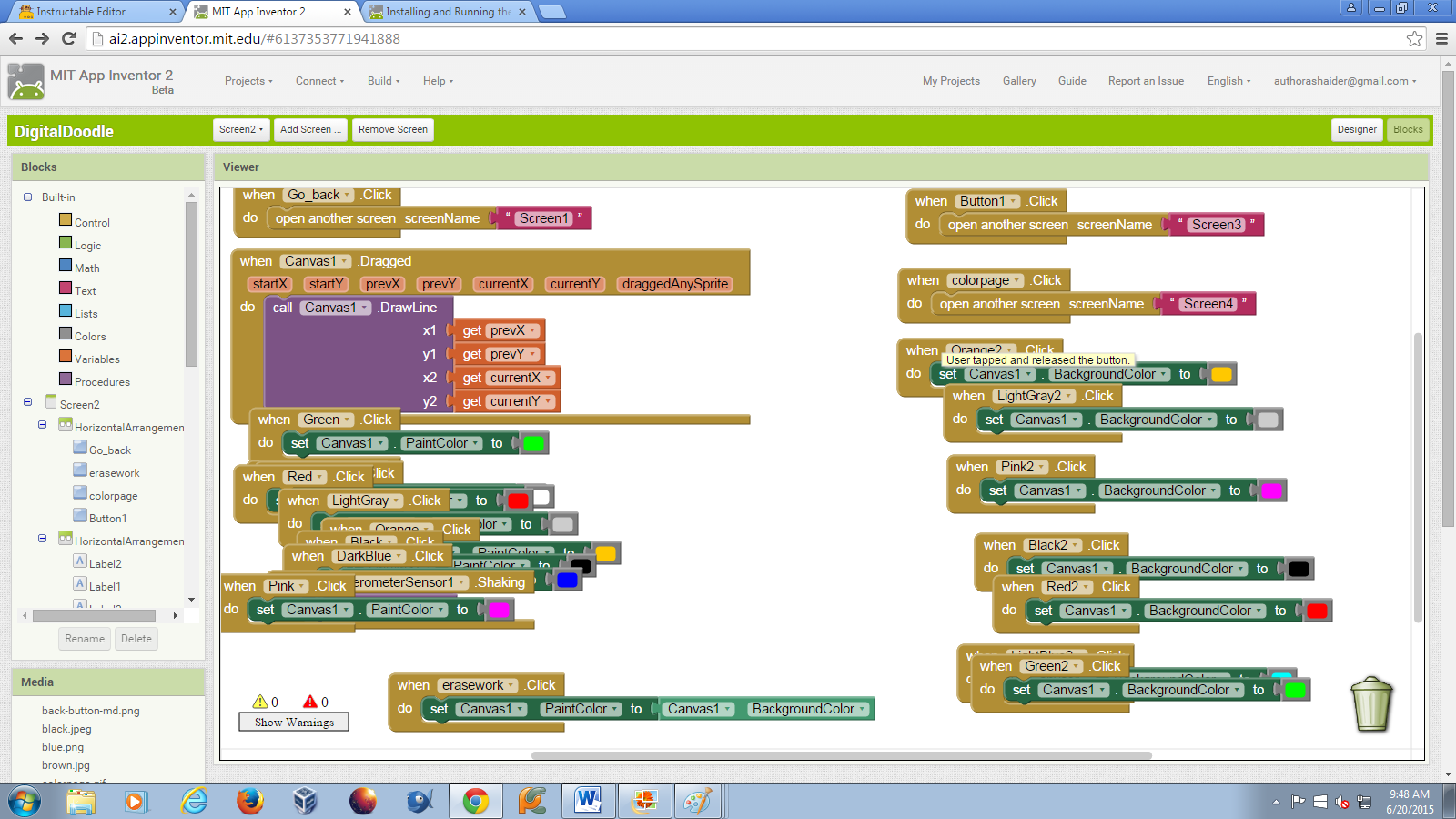Open the Projects menu

248,81
